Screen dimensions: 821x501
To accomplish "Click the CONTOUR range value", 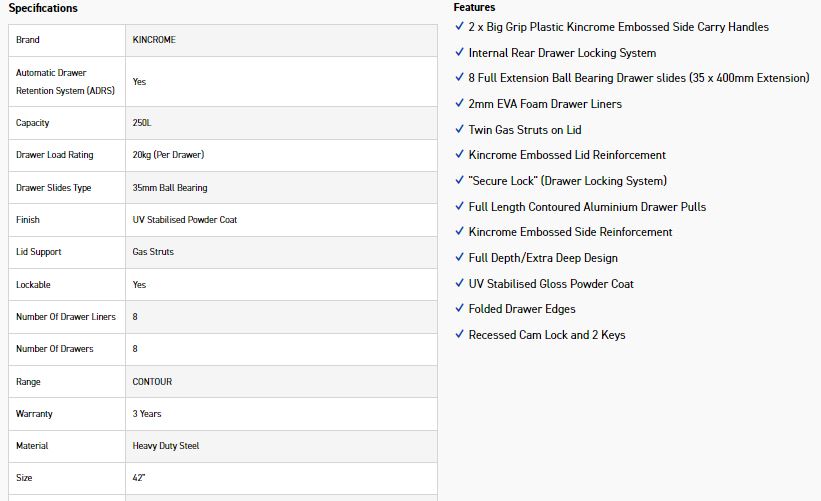I will 152,382.
